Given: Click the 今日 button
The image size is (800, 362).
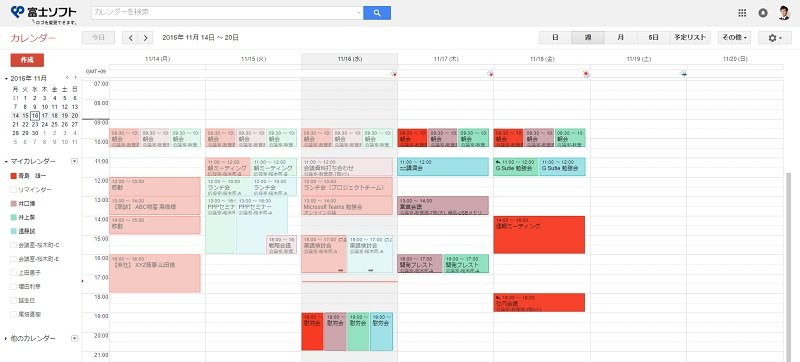Looking at the screenshot, I should [98, 38].
